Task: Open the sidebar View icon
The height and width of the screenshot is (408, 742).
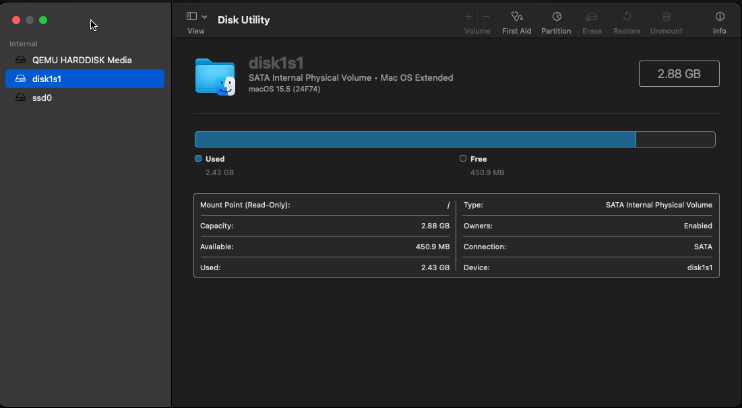Action: (x=192, y=17)
